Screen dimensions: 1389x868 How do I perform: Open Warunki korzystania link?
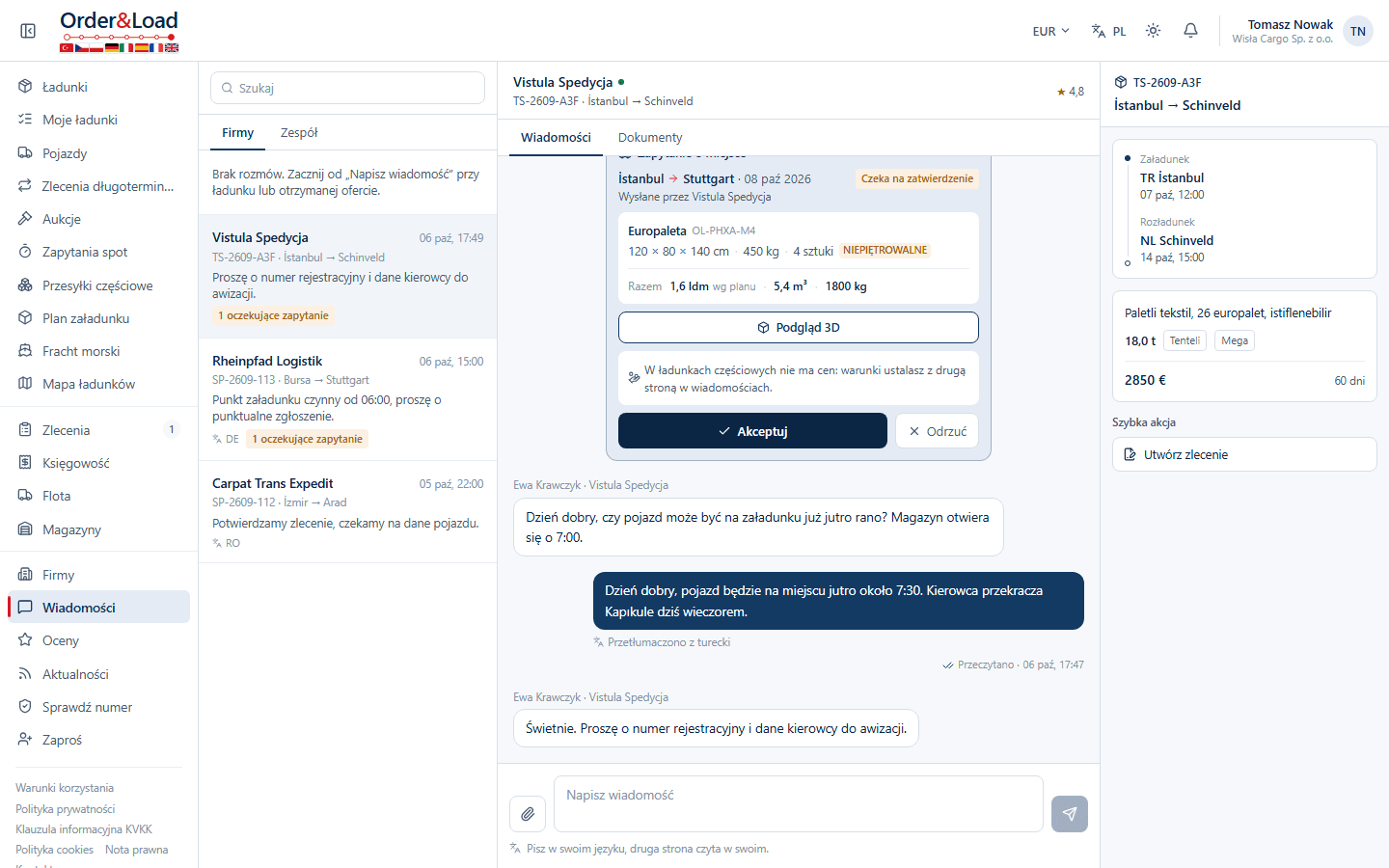coord(65,788)
